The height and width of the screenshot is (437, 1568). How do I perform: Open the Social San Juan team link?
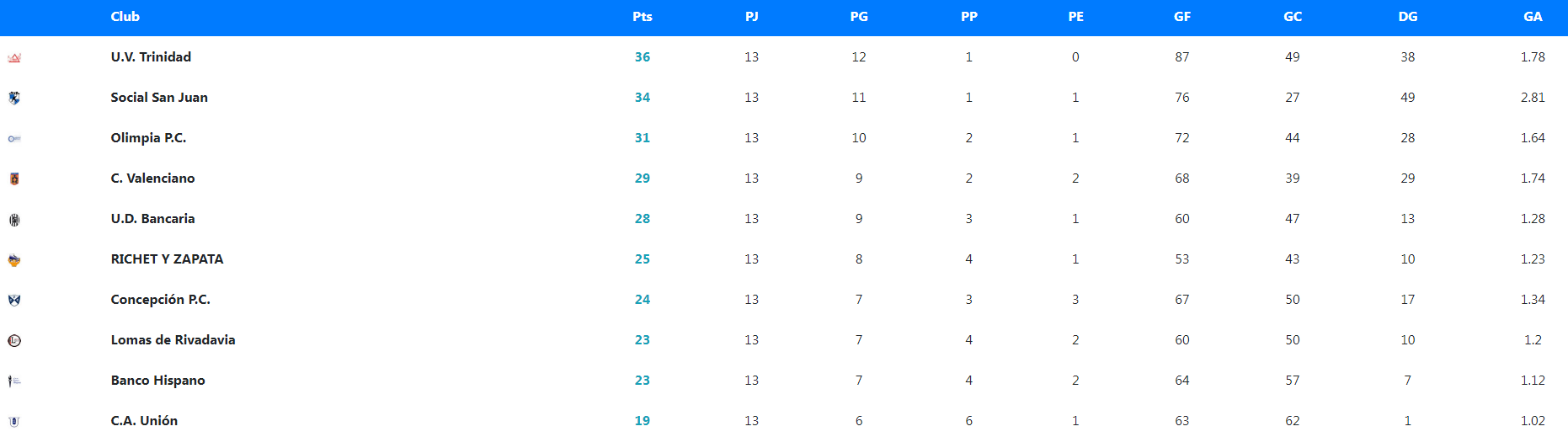(x=159, y=98)
